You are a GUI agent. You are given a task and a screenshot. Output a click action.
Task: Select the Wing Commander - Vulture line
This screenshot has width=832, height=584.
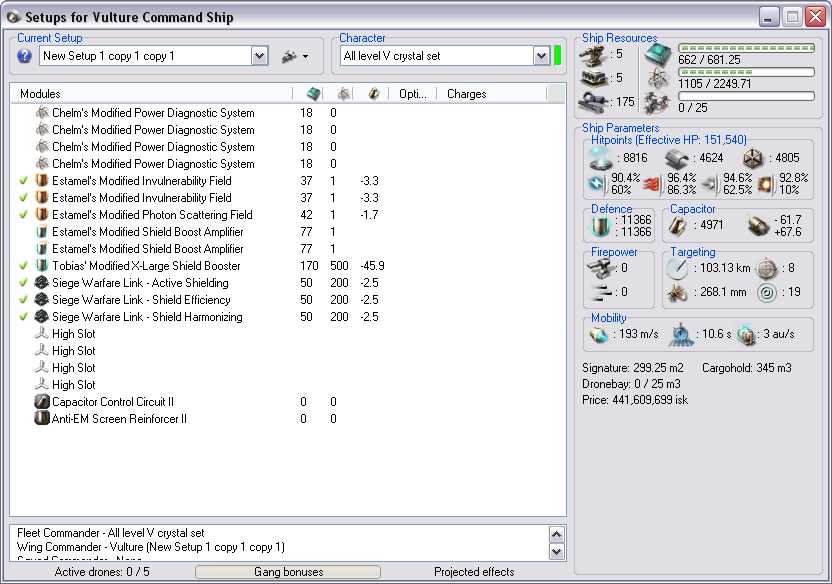coord(151,547)
